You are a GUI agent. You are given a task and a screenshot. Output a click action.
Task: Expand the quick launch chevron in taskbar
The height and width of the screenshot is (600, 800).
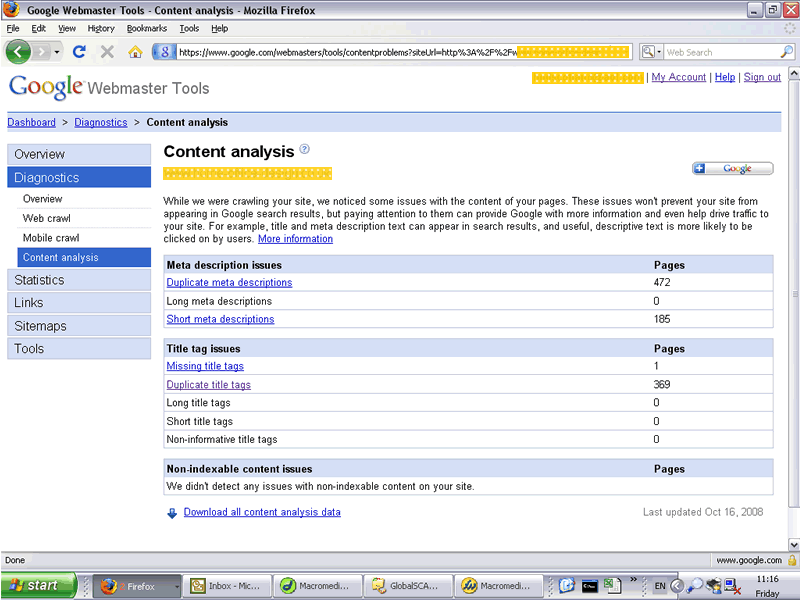(633, 580)
